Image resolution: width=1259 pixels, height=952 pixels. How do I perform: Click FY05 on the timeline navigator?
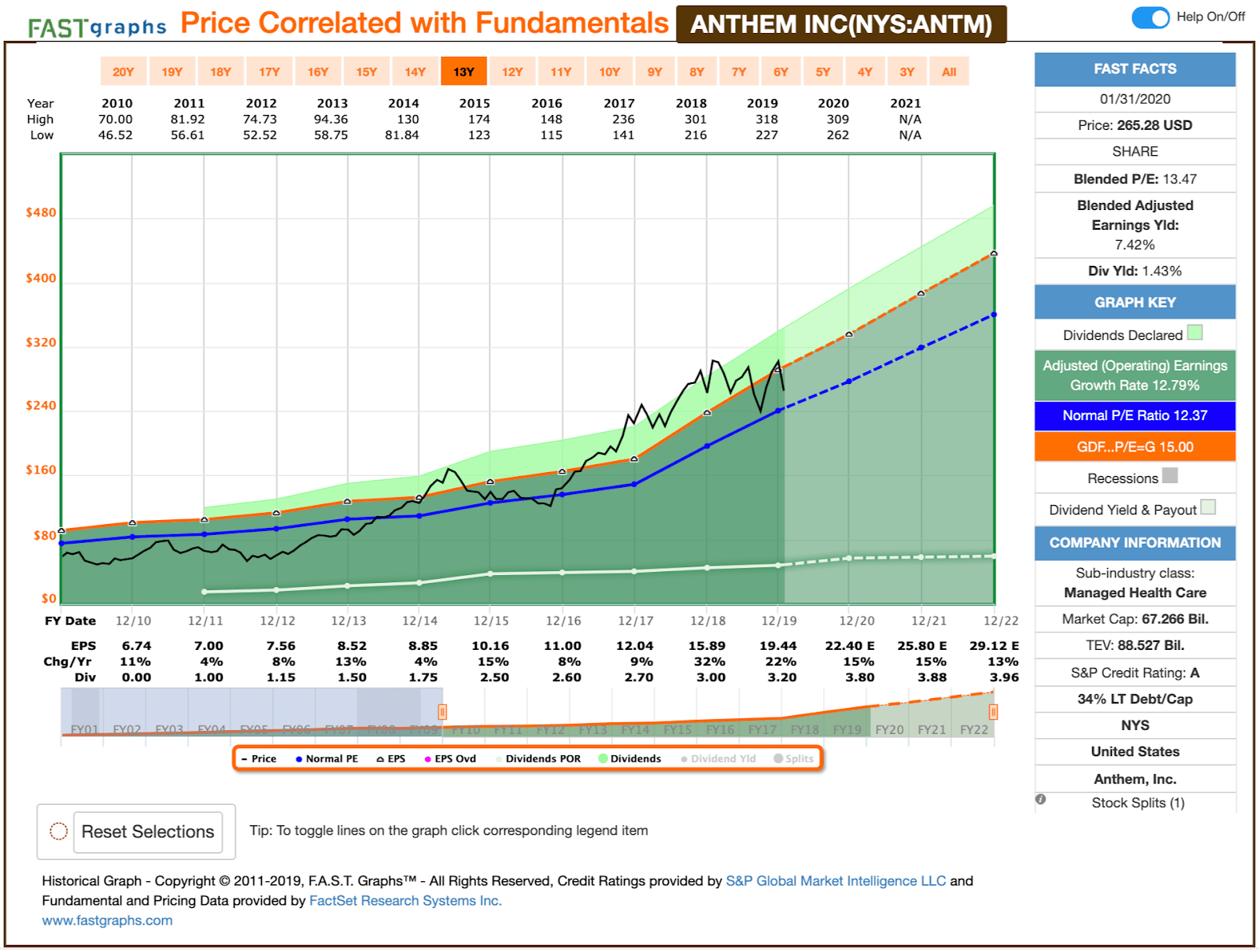pos(254,729)
